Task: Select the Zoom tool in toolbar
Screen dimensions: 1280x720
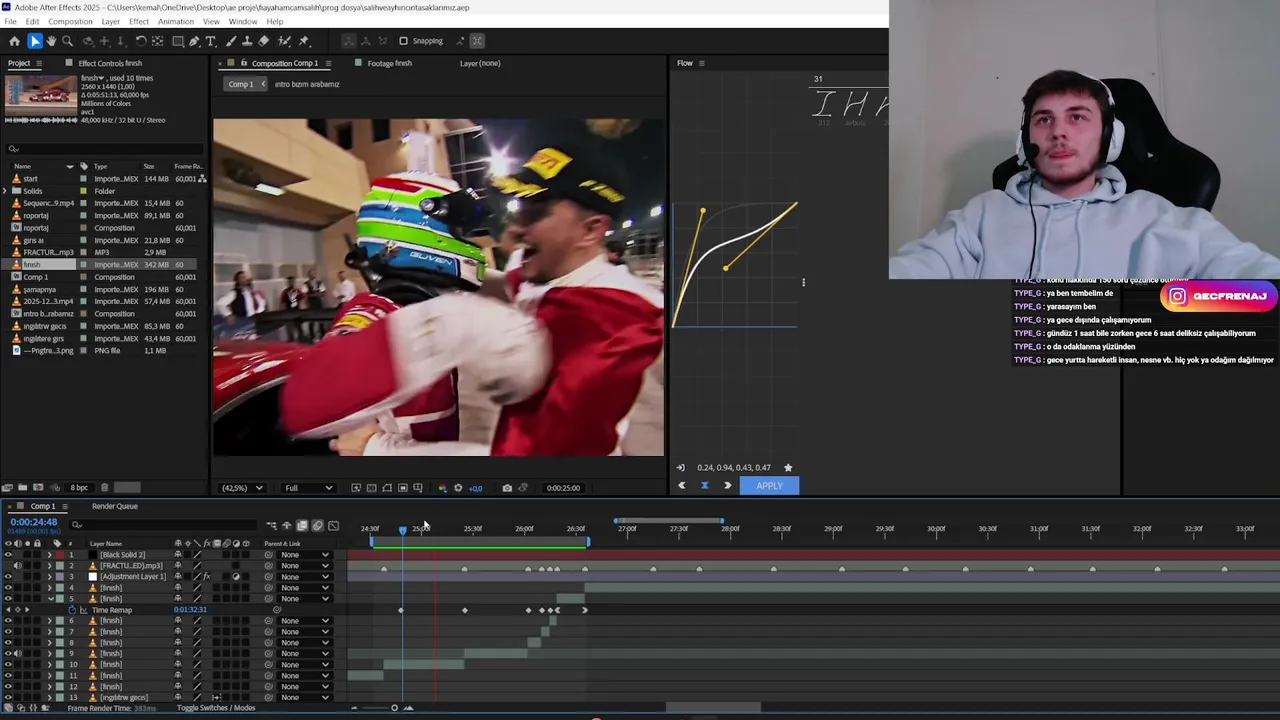Action: [x=67, y=41]
